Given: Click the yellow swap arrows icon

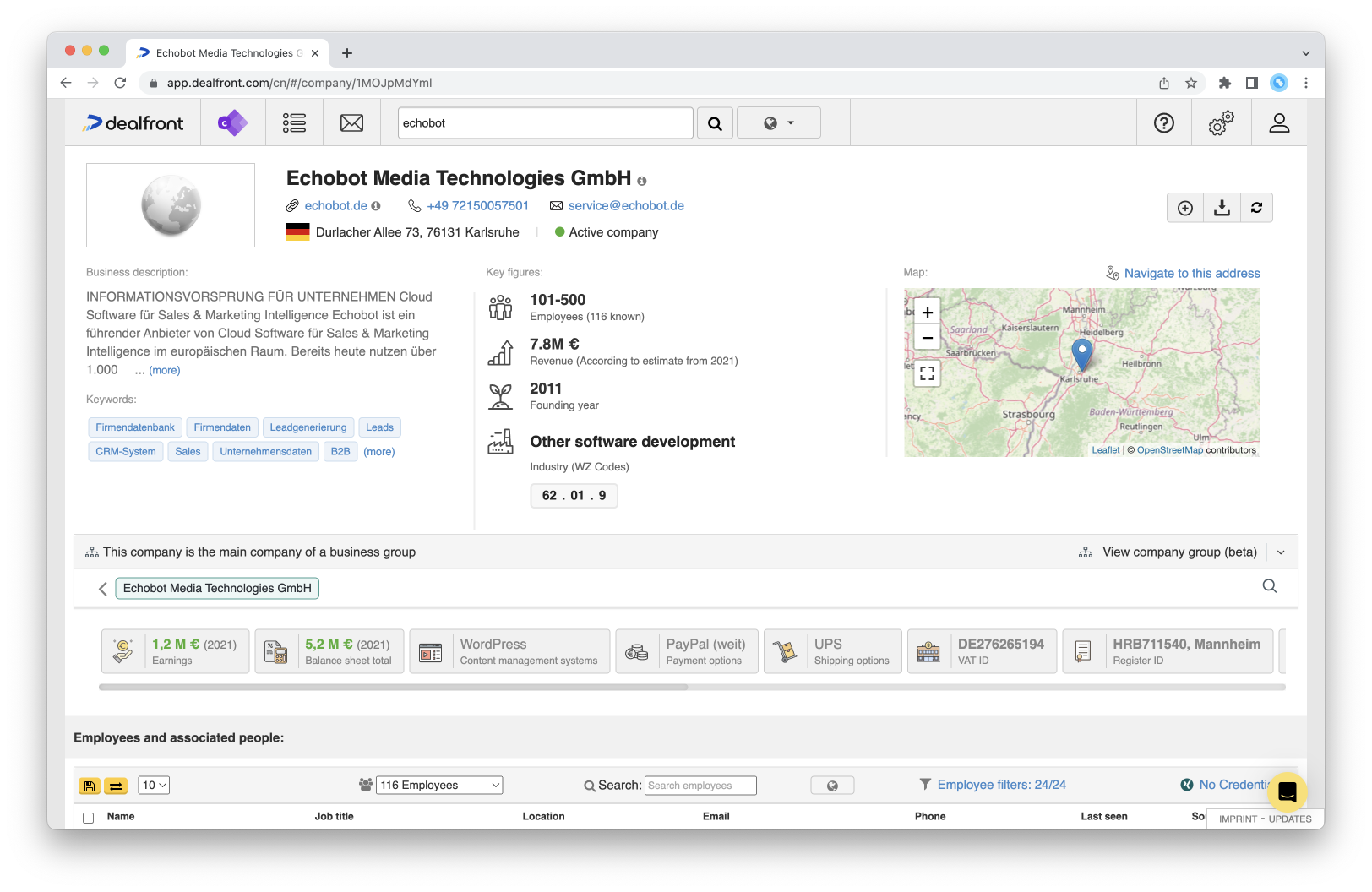Looking at the screenshot, I should tap(116, 786).
